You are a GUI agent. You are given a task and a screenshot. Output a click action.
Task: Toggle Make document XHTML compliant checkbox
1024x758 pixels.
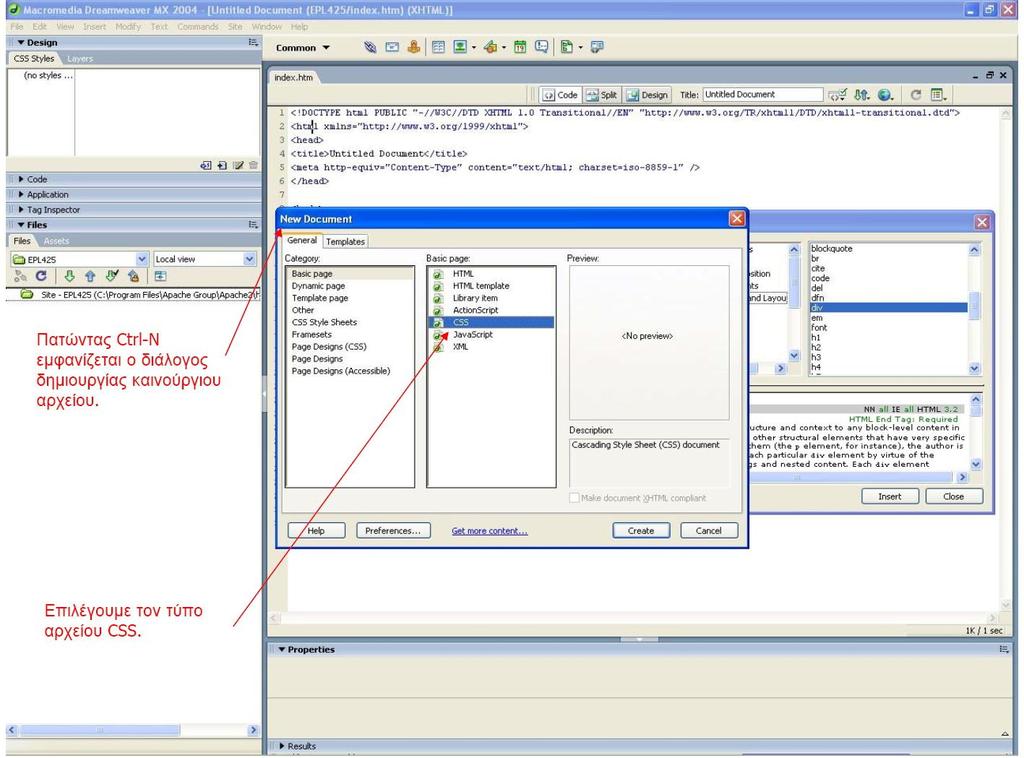coord(574,498)
